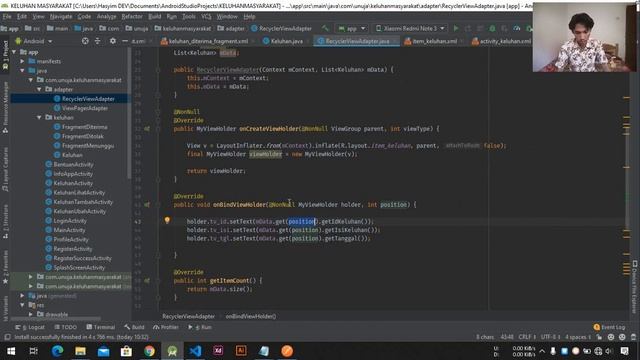Click the UTF-8 encoding status entry
640x360 pixels.
point(550,337)
